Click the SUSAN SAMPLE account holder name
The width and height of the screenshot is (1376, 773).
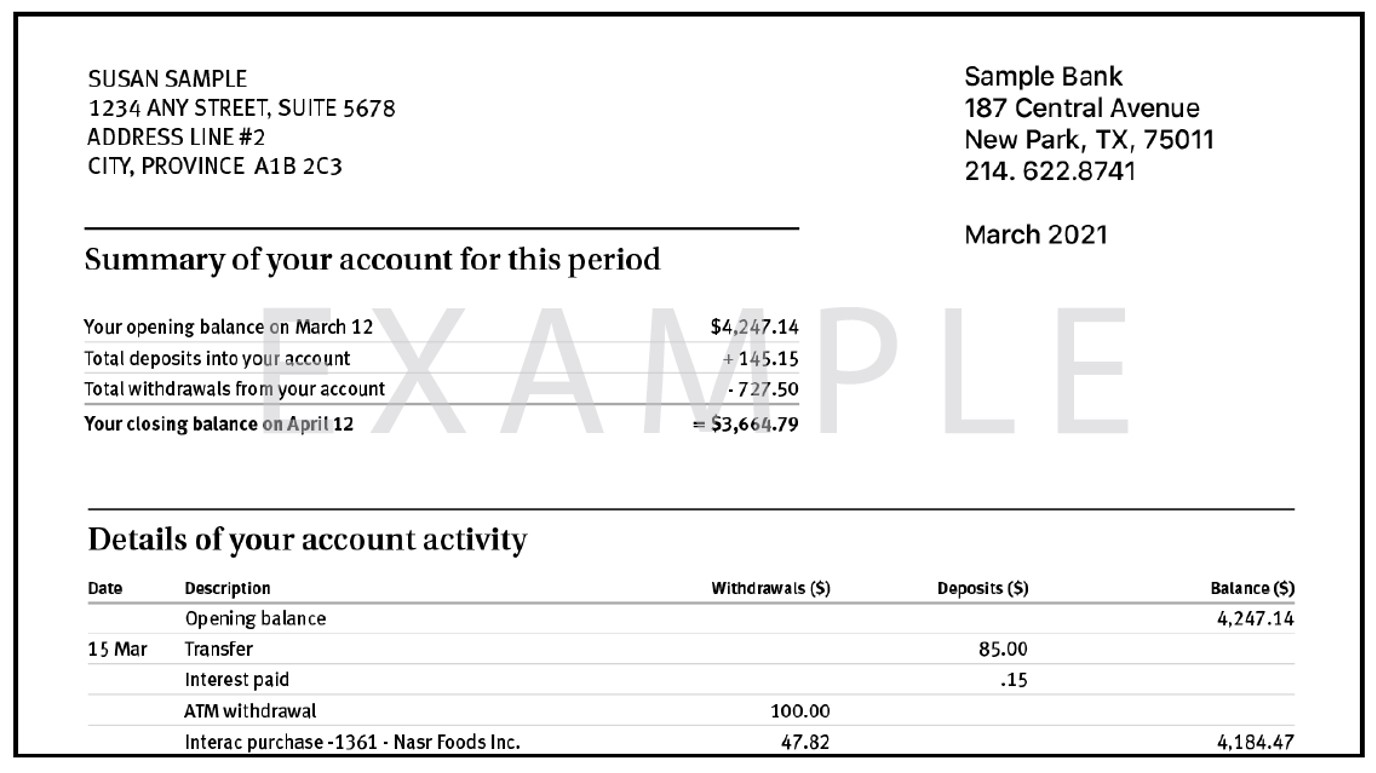(x=167, y=80)
